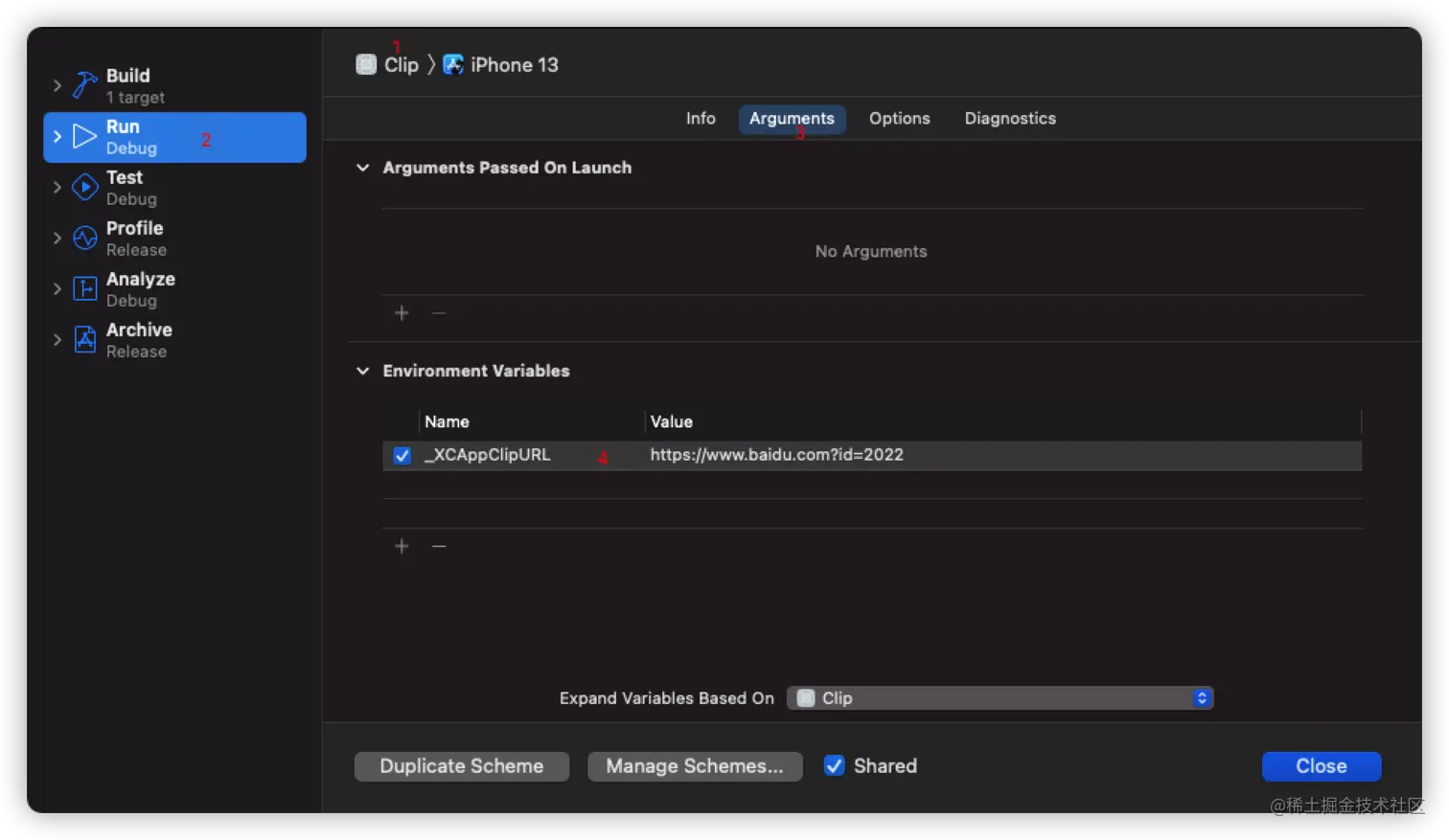This screenshot has width=1449, height=840.
Task: Click the Name column header
Action: click(447, 421)
